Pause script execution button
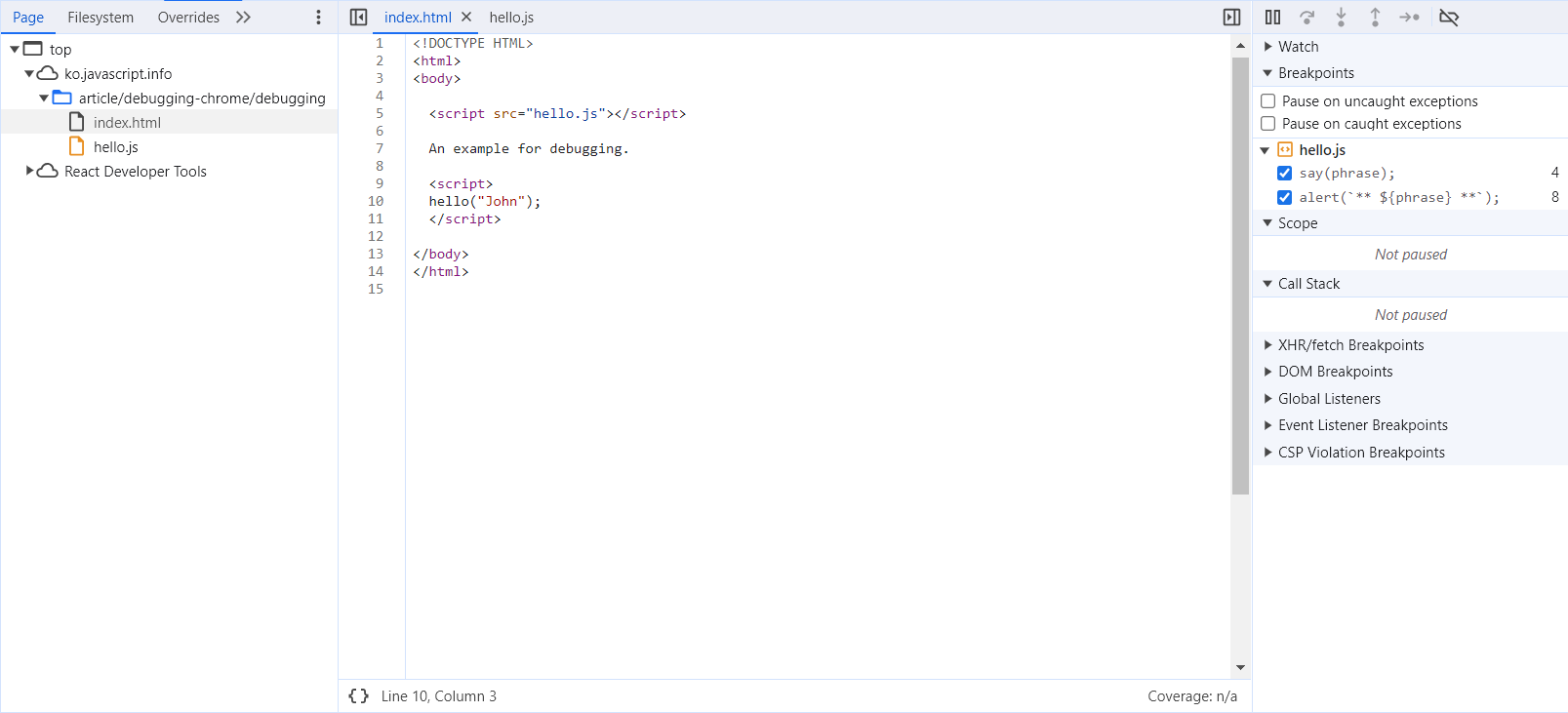Screen dimensions: 1568x713 click(1272, 18)
